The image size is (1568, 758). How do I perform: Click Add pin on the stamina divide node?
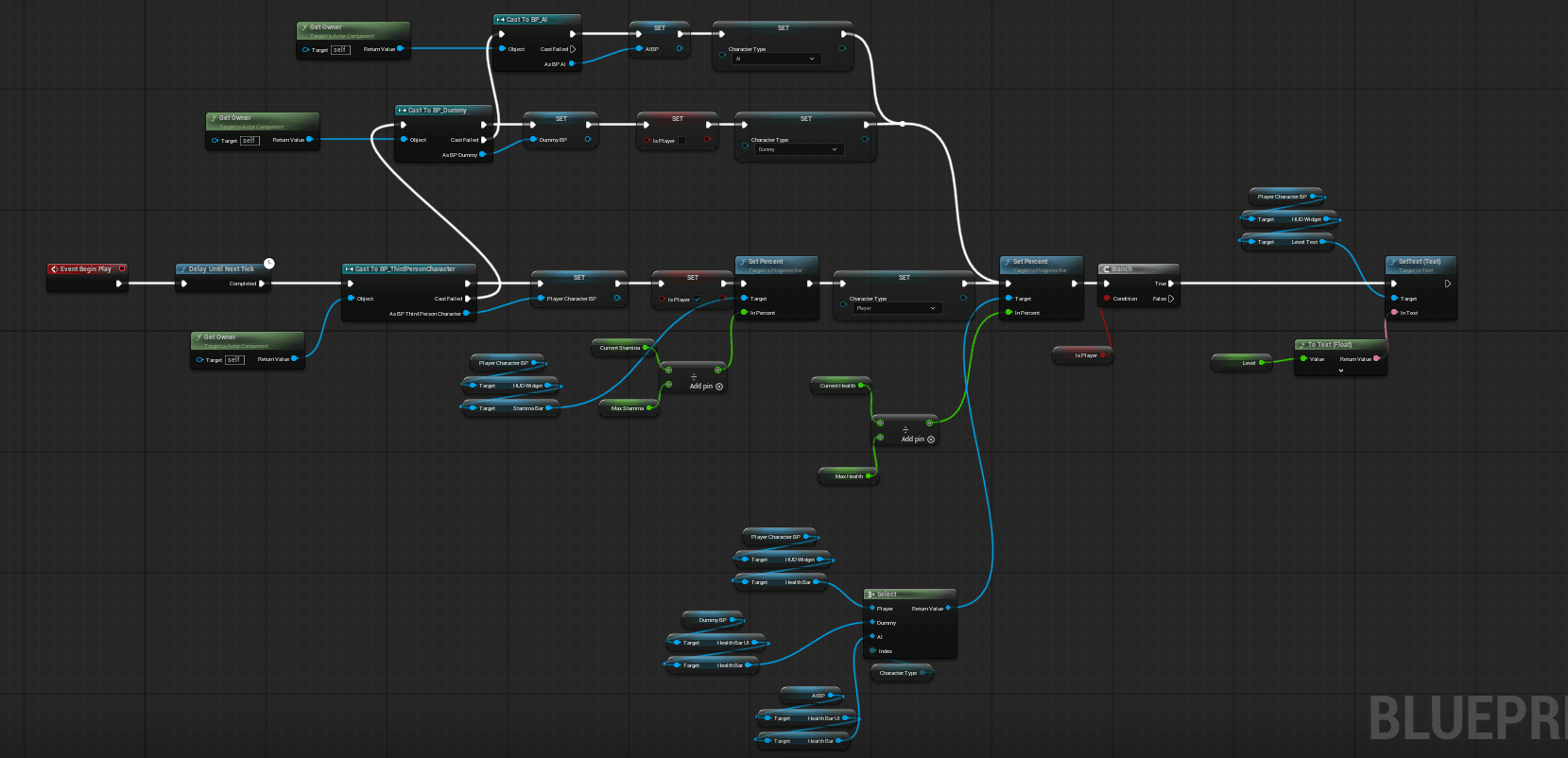point(706,387)
